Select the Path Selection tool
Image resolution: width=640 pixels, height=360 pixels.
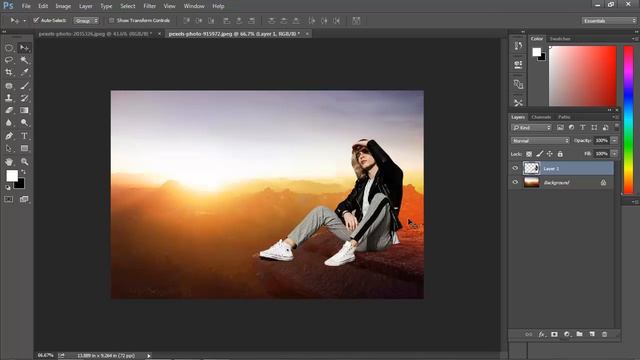coord(9,149)
